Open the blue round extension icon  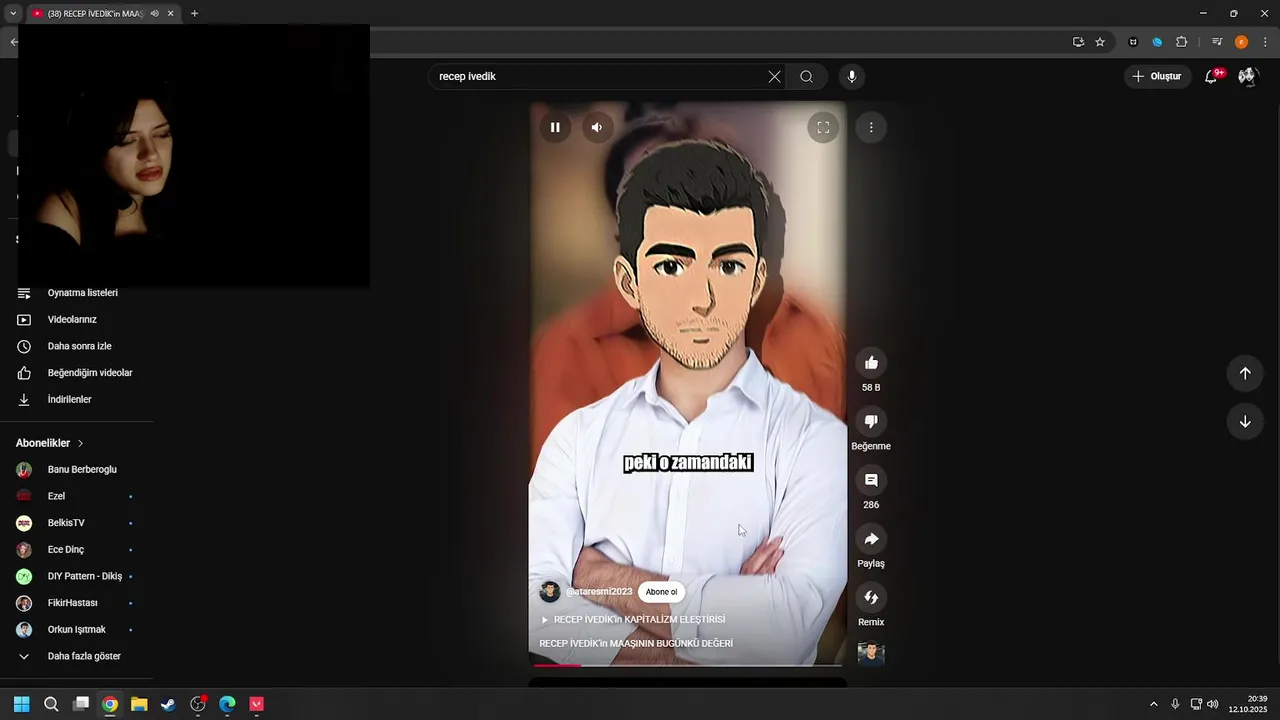point(1157,42)
